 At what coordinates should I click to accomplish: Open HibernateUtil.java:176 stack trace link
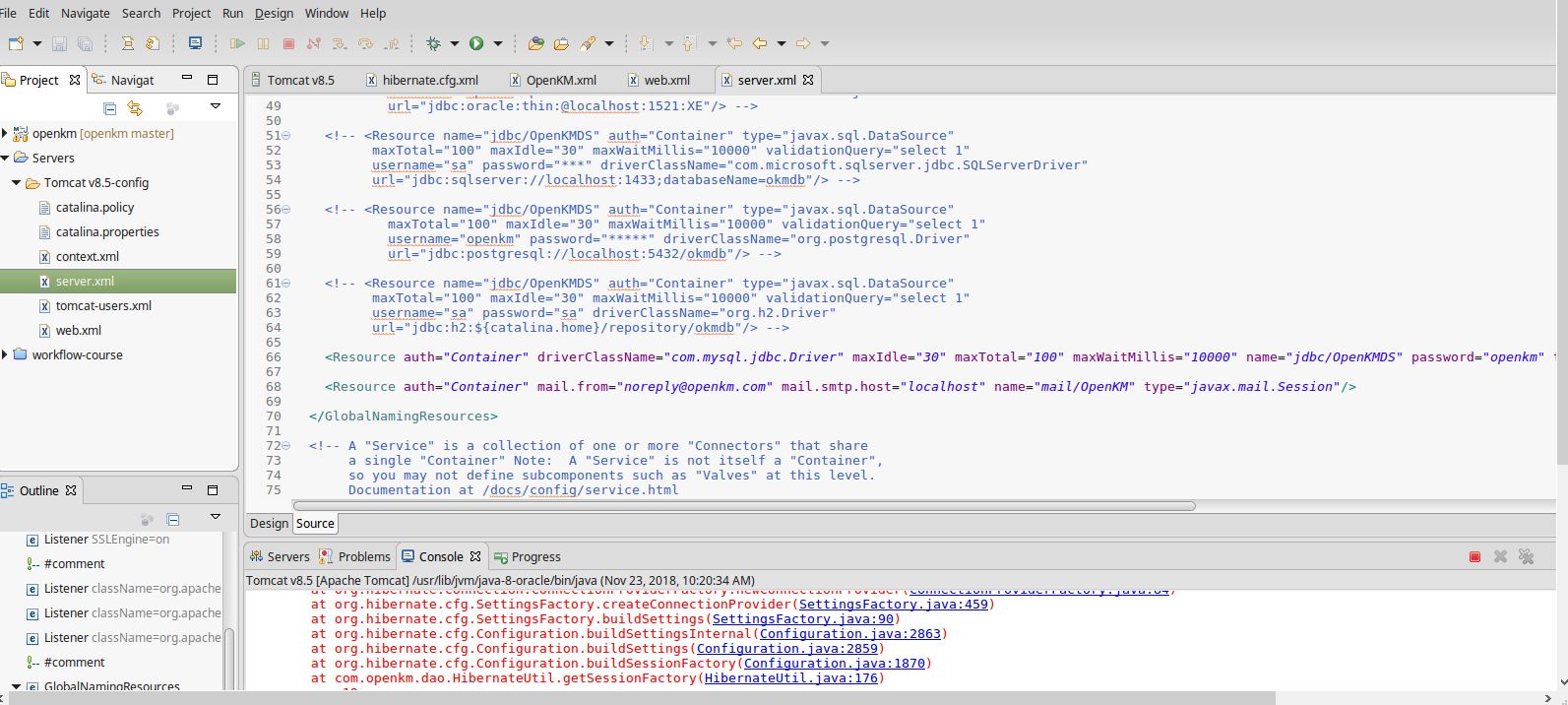coord(790,678)
